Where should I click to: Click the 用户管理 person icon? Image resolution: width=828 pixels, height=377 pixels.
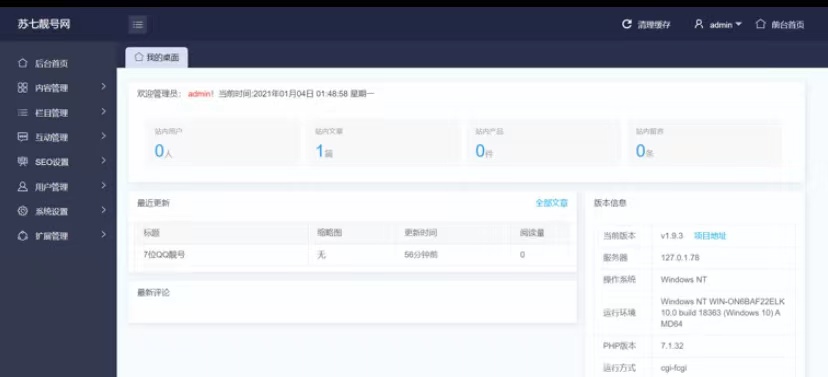(x=22, y=186)
